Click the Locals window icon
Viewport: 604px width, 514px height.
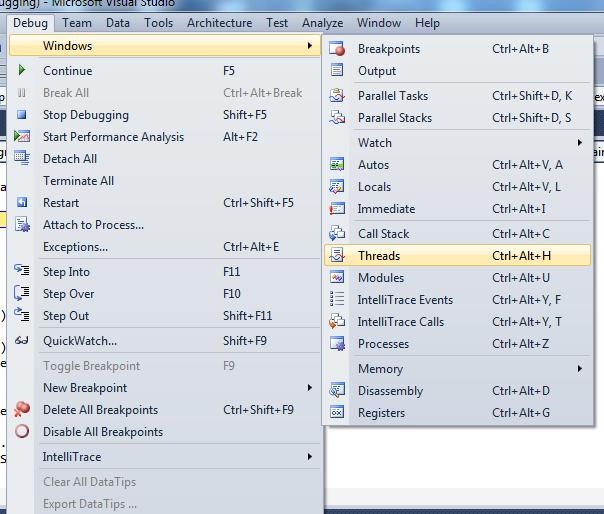[337, 186]
